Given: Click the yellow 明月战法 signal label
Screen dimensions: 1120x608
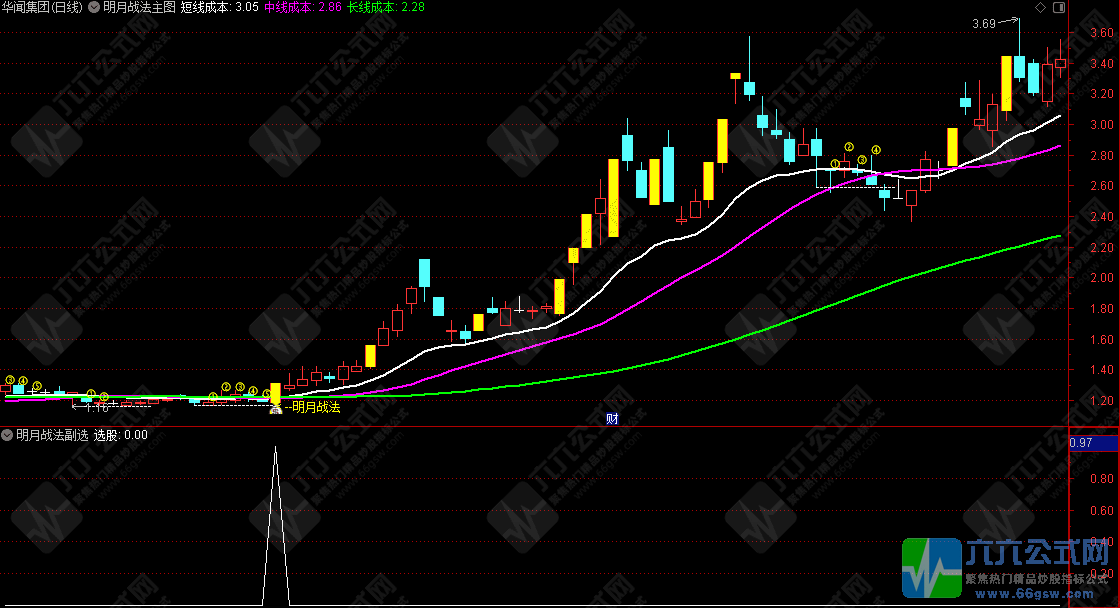Looking at the screenshot, I should [x=314, y=407].
